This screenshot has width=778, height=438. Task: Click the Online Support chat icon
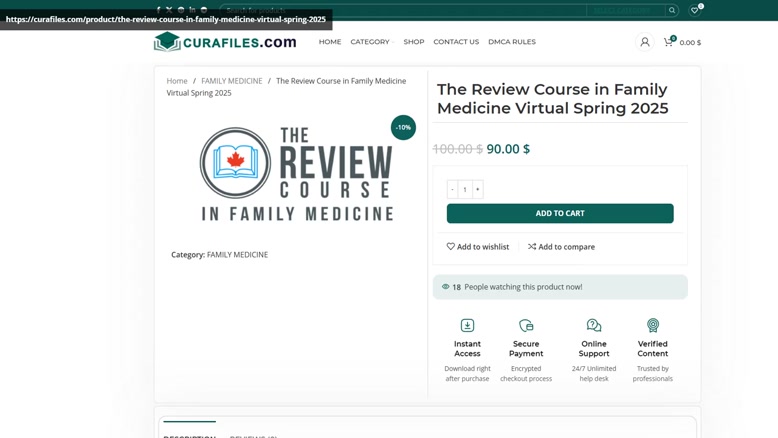(593, 325)
